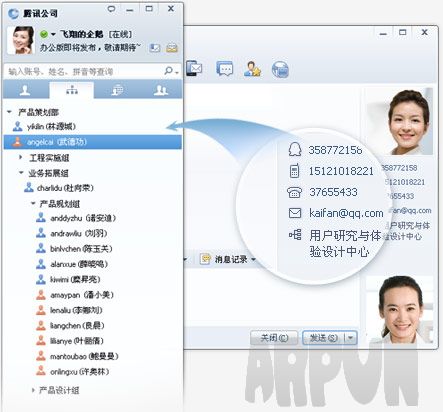The image size is (443, 412).
Task: Switch to the chat bubble conversations tab
Action: point(116,90)
